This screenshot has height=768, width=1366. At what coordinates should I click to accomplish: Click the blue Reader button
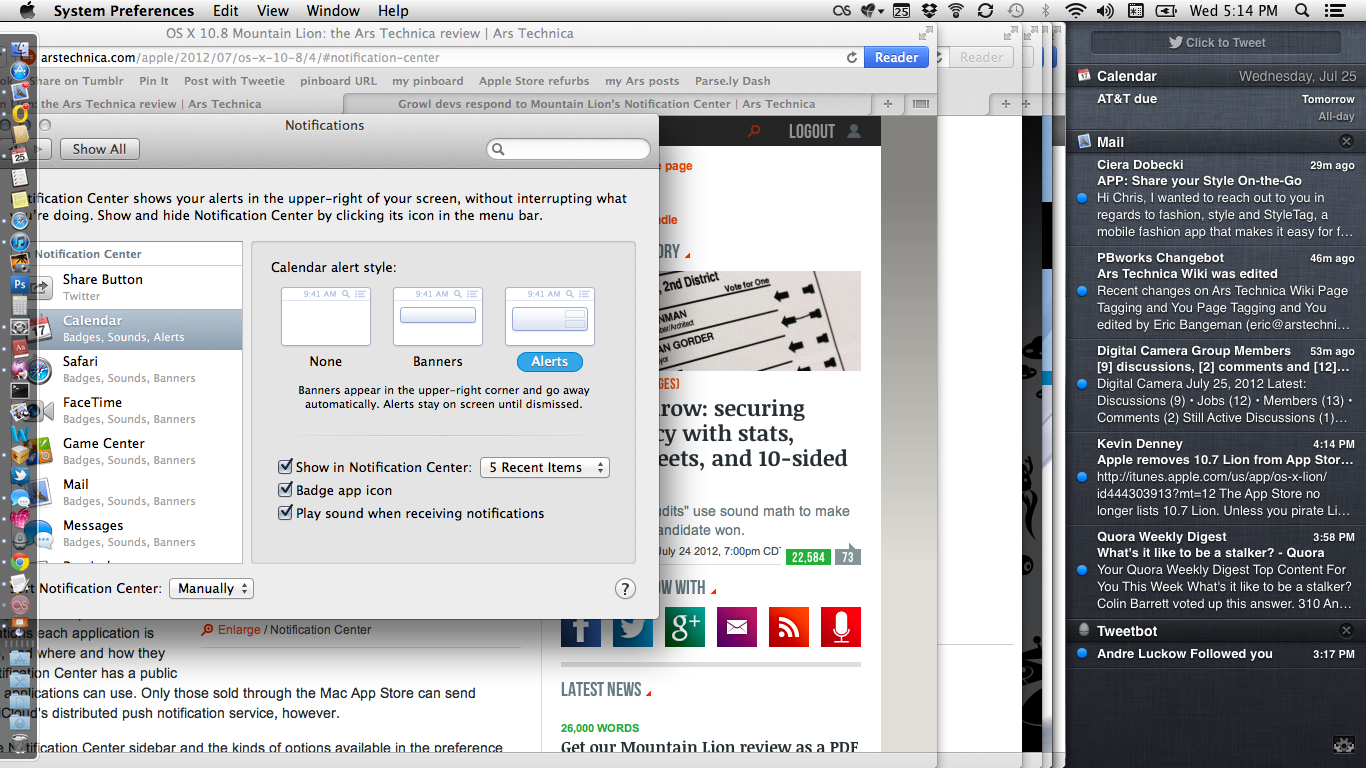click(896, 58)
